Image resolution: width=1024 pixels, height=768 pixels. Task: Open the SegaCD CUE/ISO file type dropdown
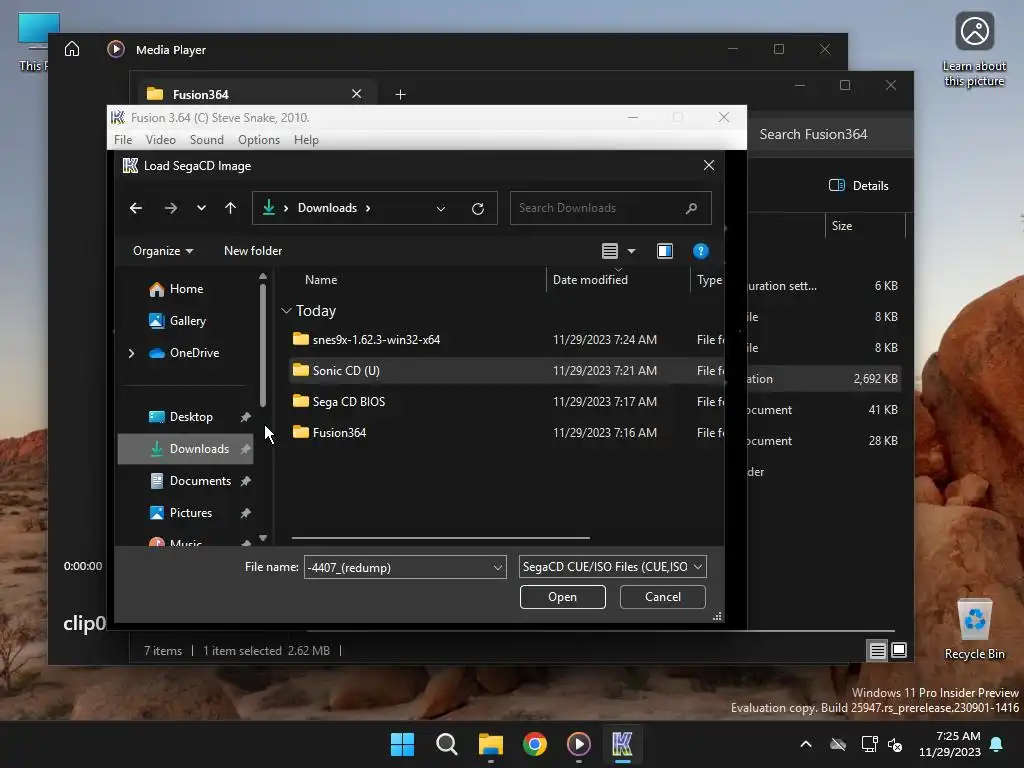(613, 567)
